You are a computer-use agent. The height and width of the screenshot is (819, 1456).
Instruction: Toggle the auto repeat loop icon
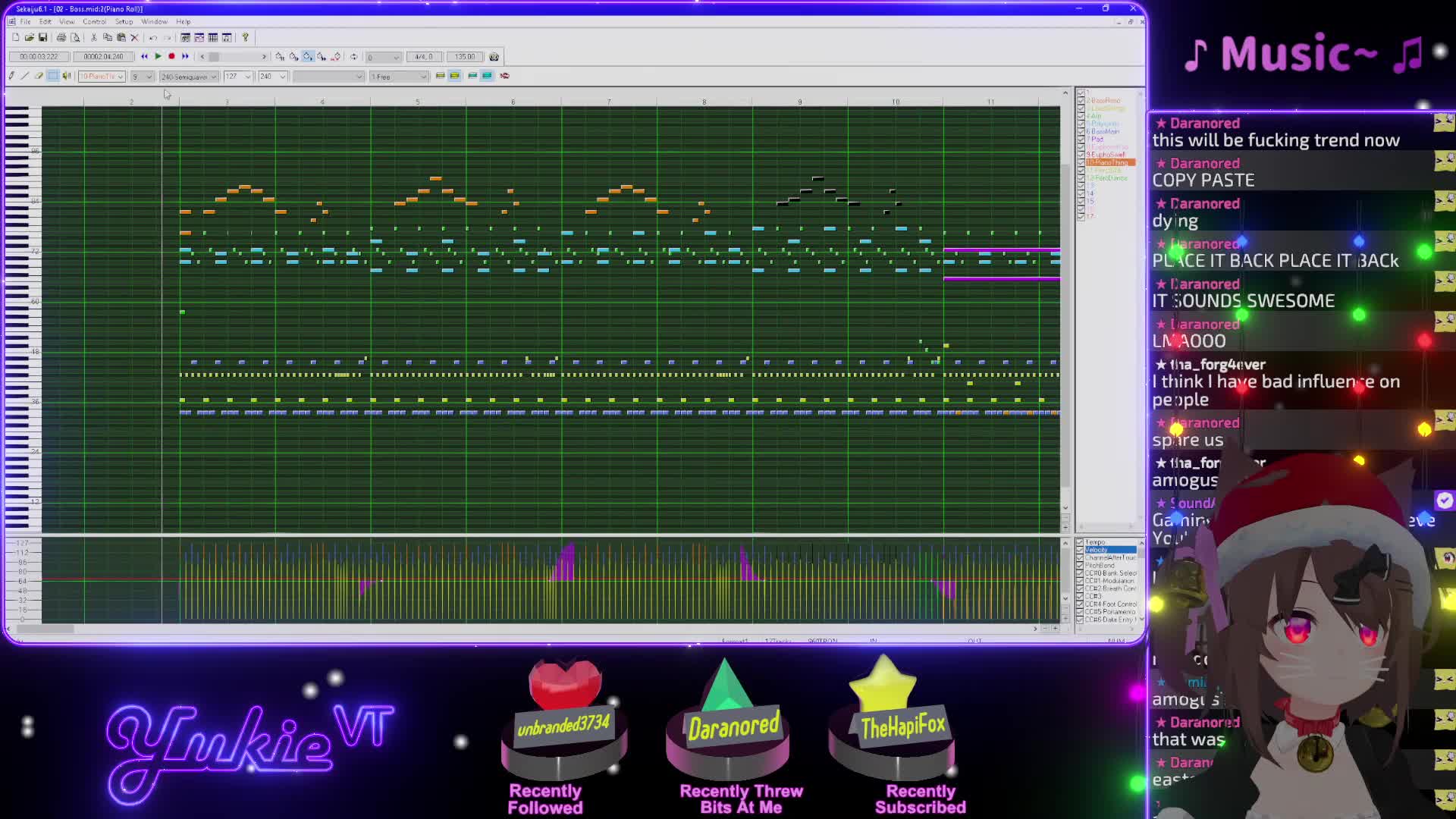[x=353, y=57]
